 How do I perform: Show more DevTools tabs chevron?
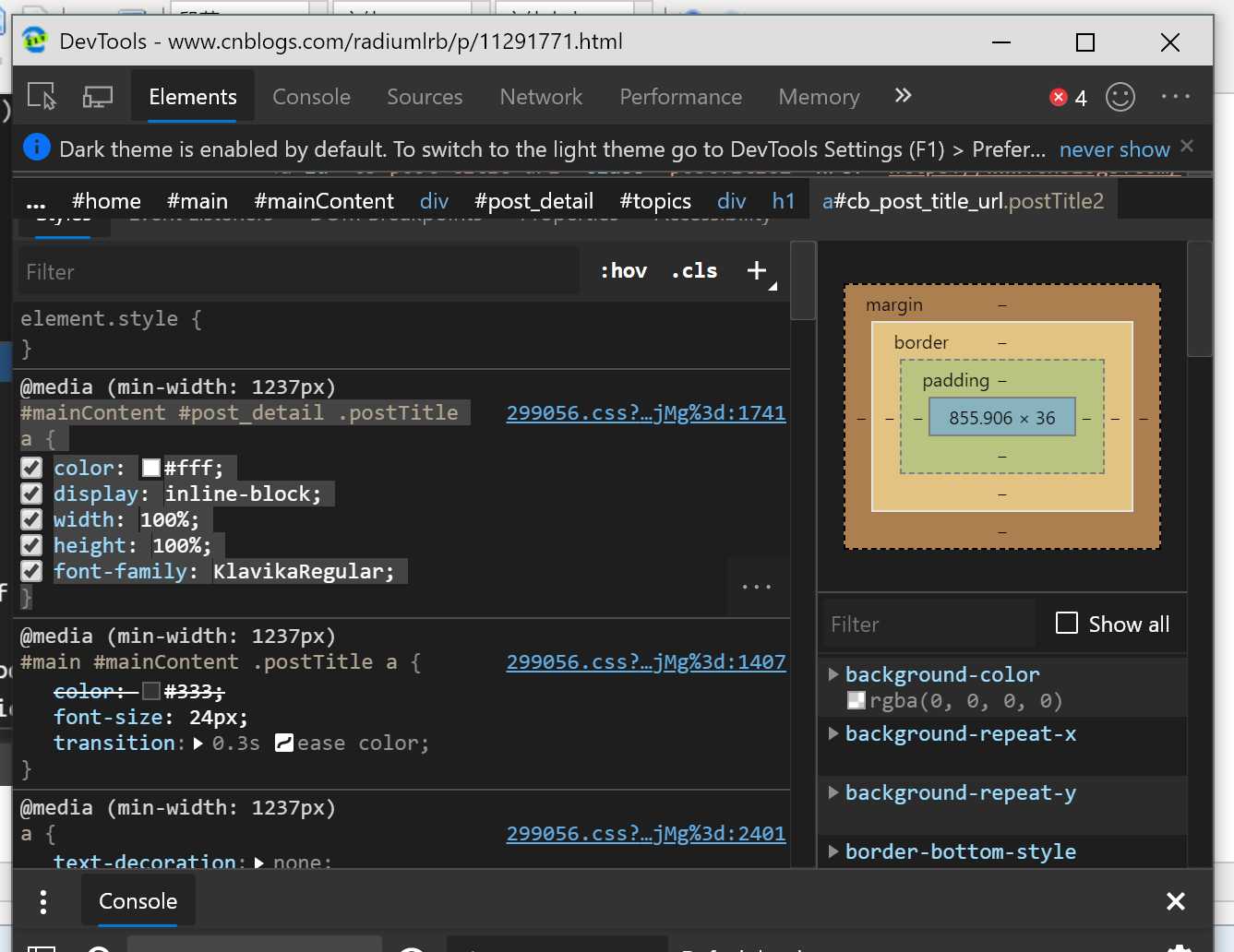903,95
